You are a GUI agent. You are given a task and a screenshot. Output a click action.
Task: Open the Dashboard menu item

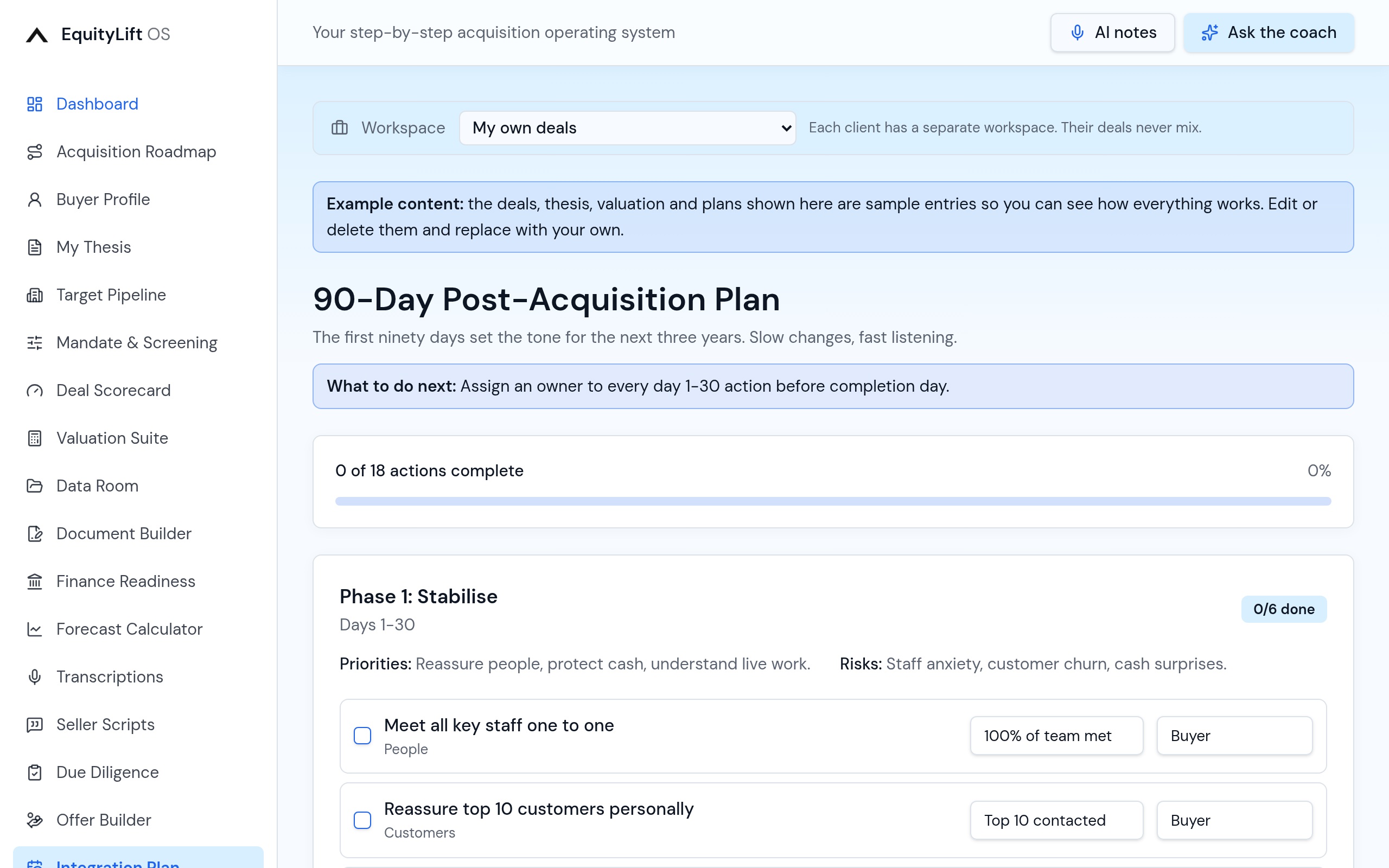(138, 104)
